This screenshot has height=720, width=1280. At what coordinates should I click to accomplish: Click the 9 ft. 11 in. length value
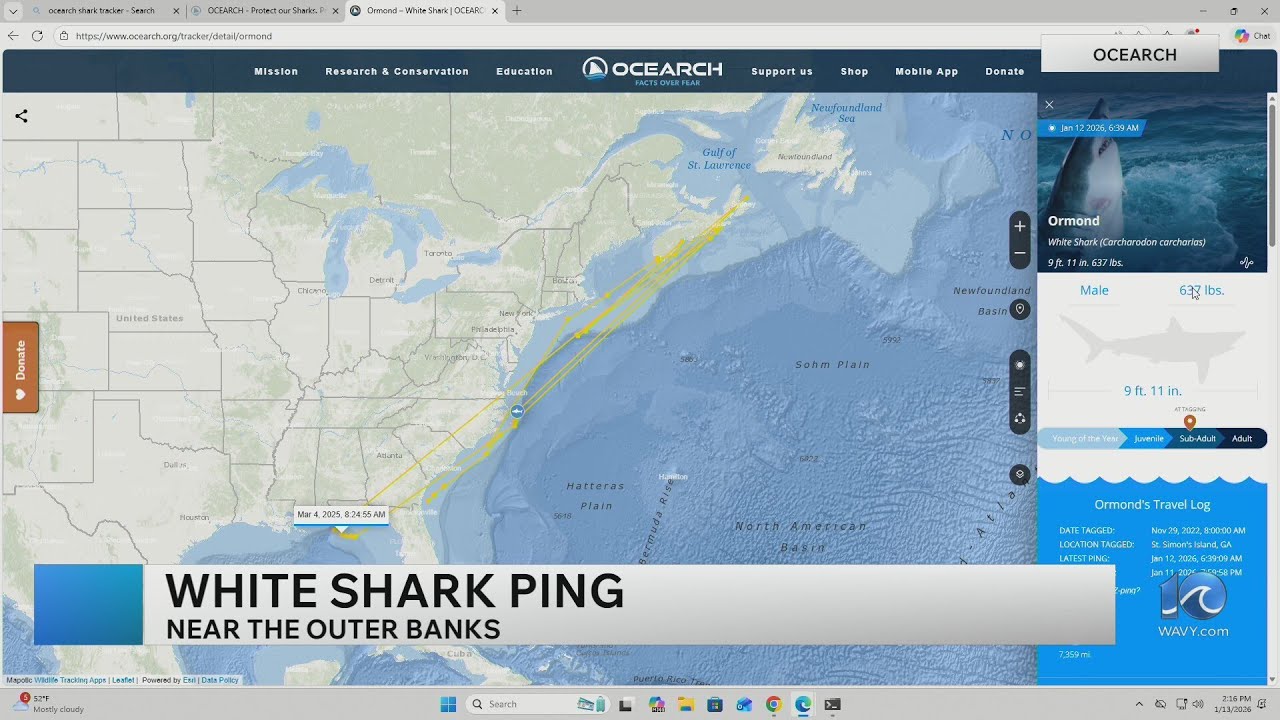tap(1152, 391)
